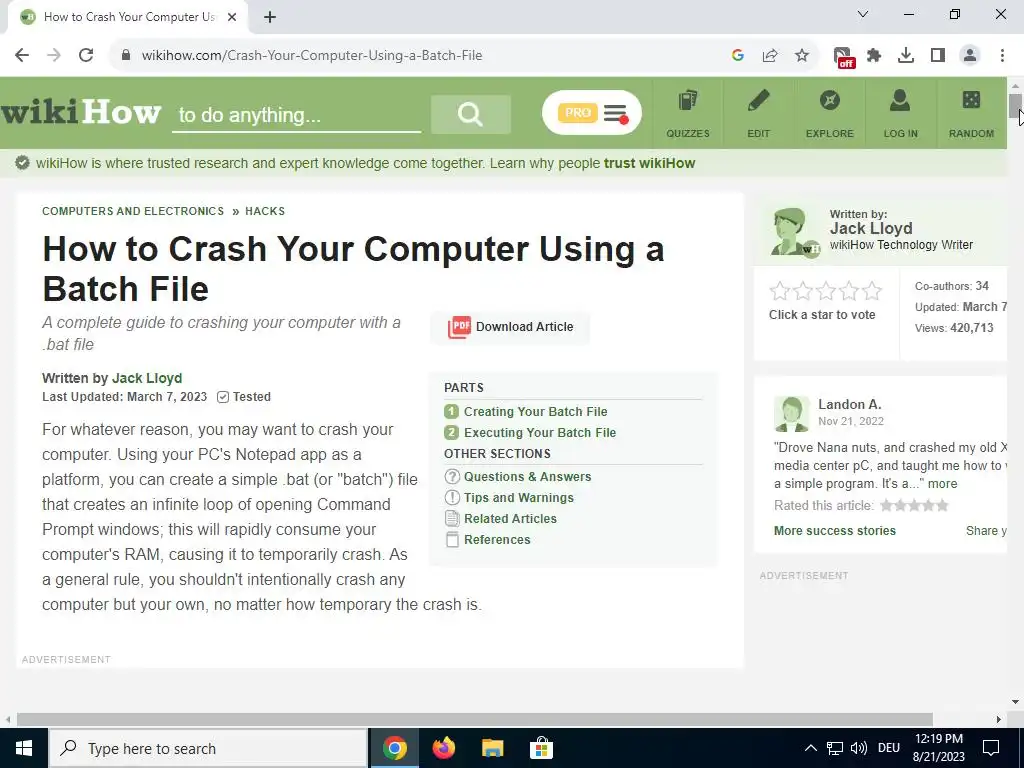
Task: Open More success stories link
Action: pyautogui.click(x=835, y=531)
